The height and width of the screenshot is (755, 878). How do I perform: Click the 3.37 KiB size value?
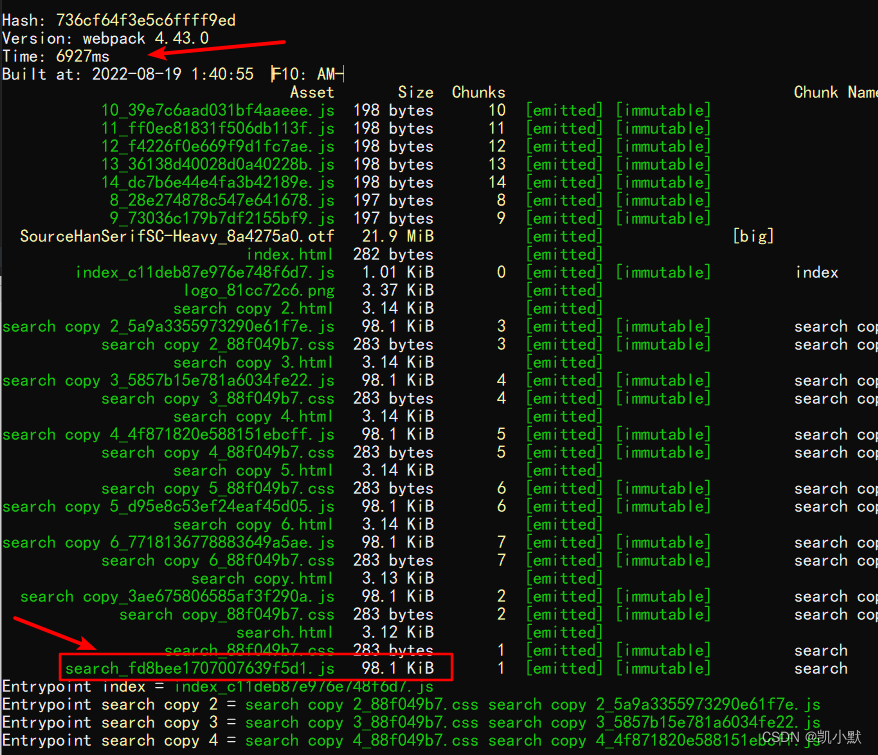398,290
